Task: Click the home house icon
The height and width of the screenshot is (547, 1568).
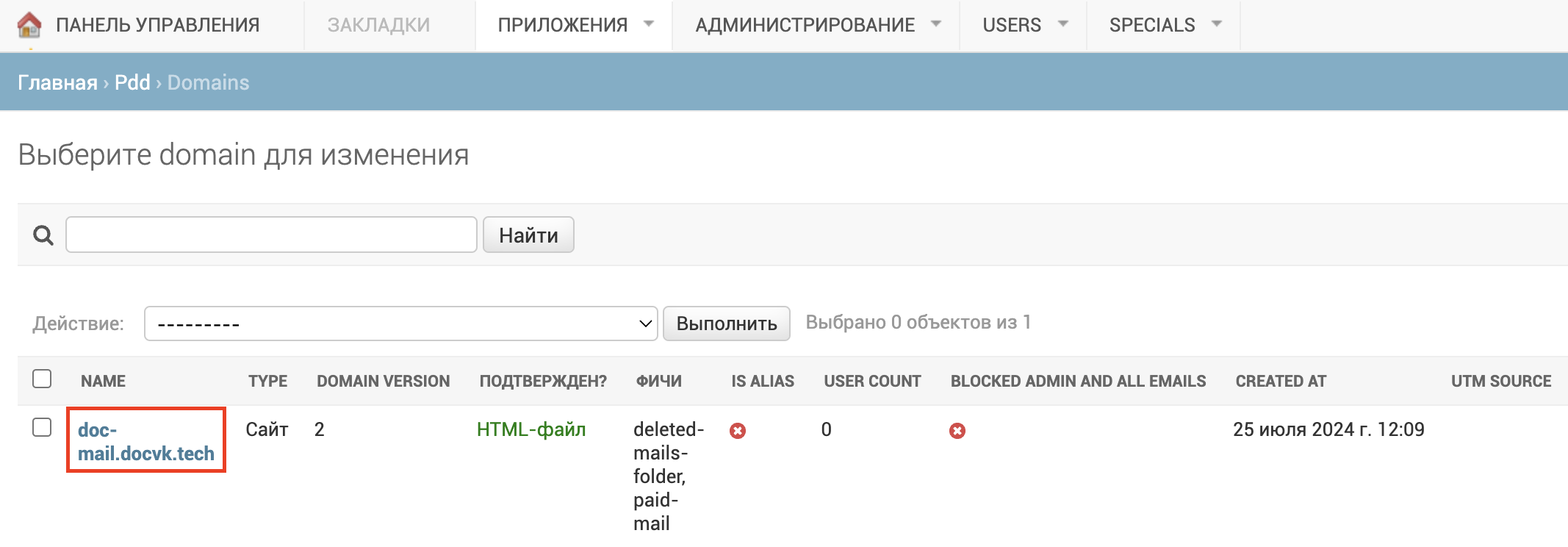Action: point(29,25)
